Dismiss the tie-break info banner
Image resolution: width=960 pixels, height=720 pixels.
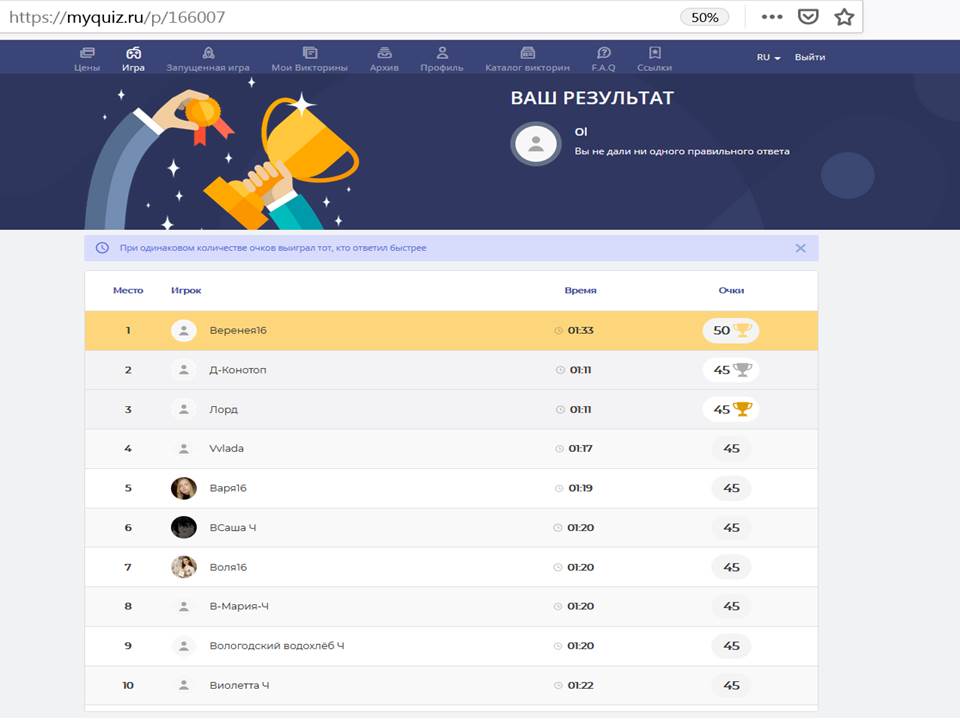800,248
